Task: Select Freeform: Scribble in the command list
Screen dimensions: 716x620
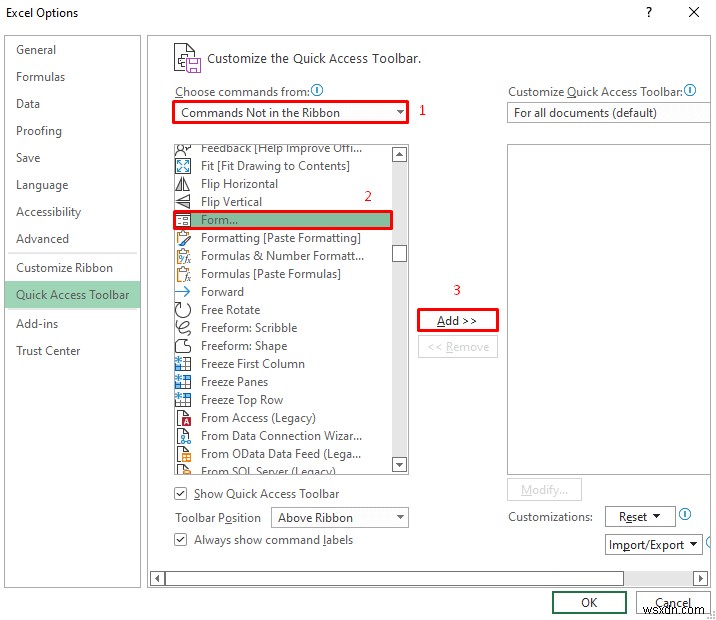Action: [283, 328]
